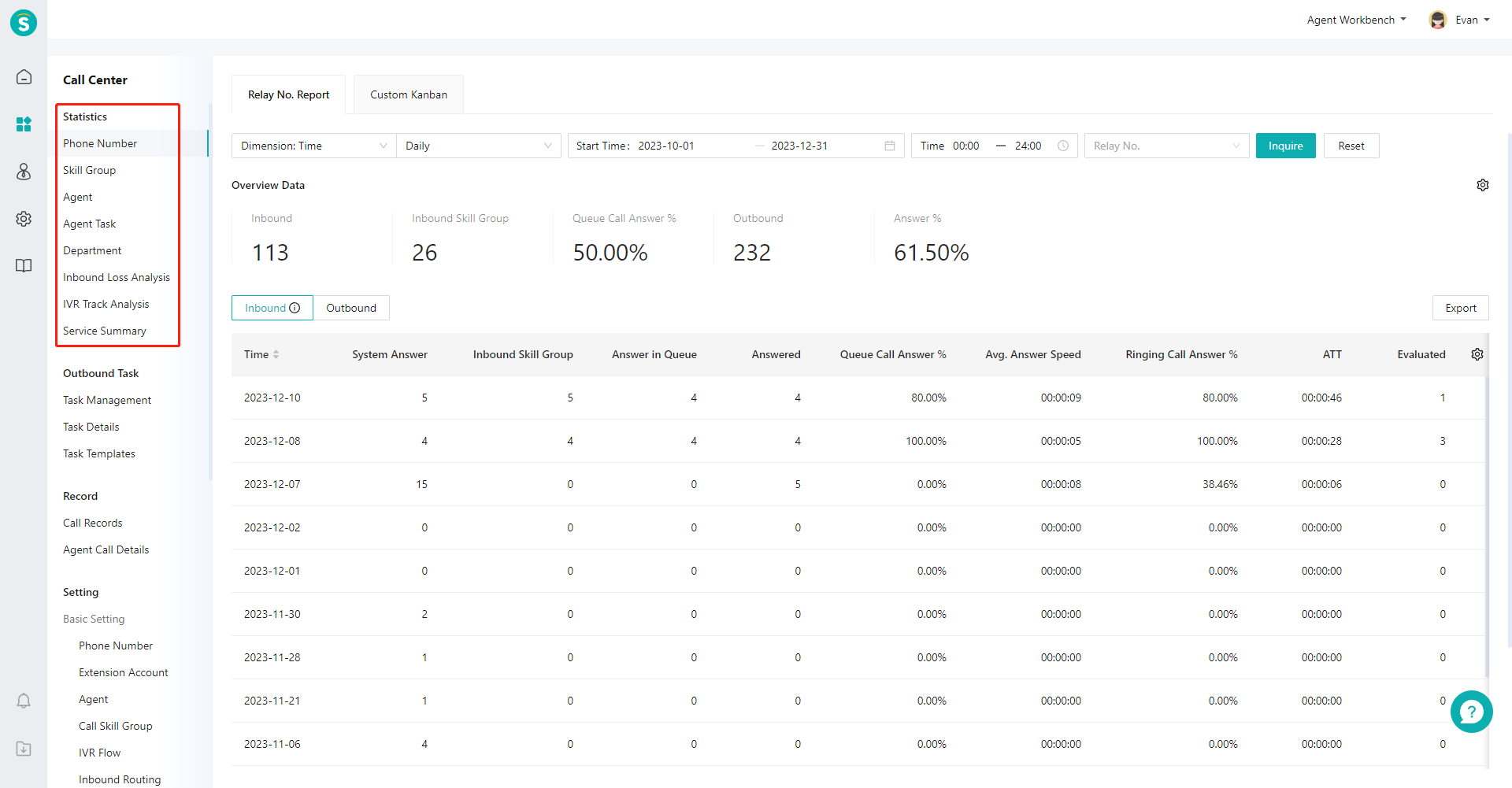Viewport: 1512px width, 788px height.
Task: Open the settings gear icon in left rail
Action: pyautogui.click(x=24, y=219)
